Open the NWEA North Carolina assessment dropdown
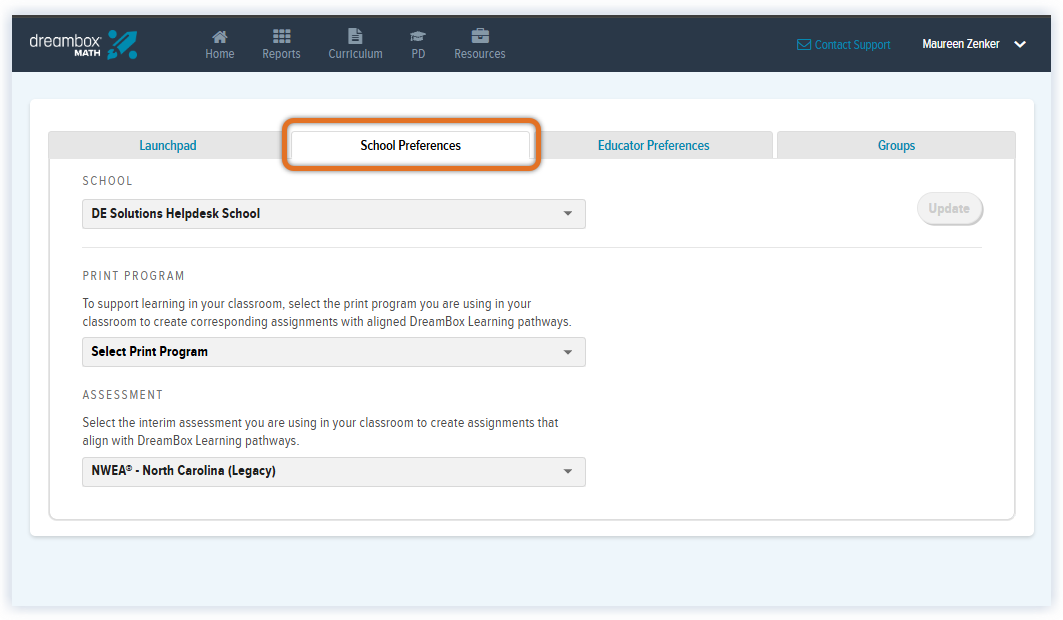 click(x=334, y=472)
